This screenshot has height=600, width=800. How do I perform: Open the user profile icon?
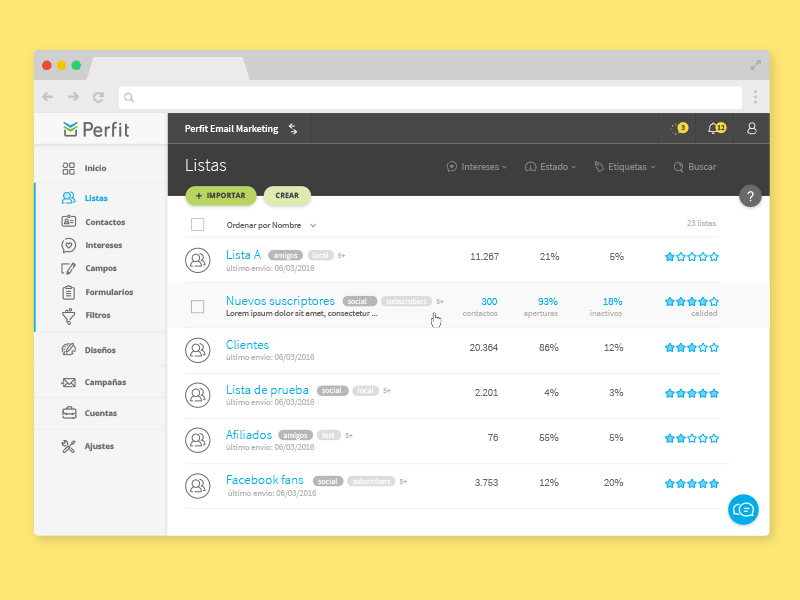752,128
